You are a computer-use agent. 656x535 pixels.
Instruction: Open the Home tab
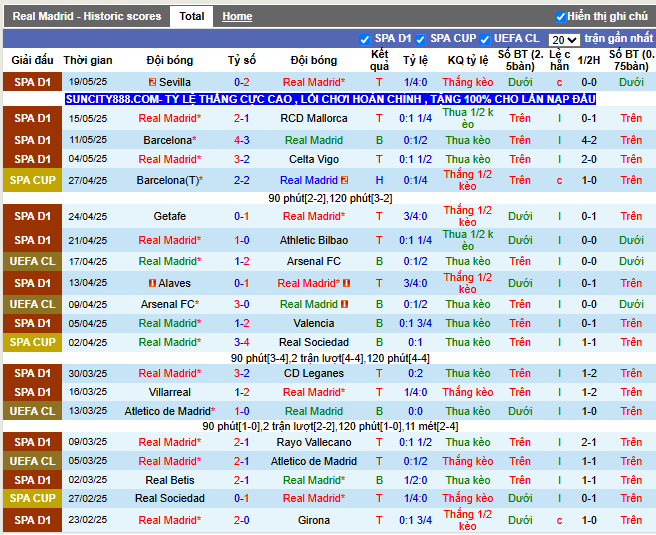(237, 16)
